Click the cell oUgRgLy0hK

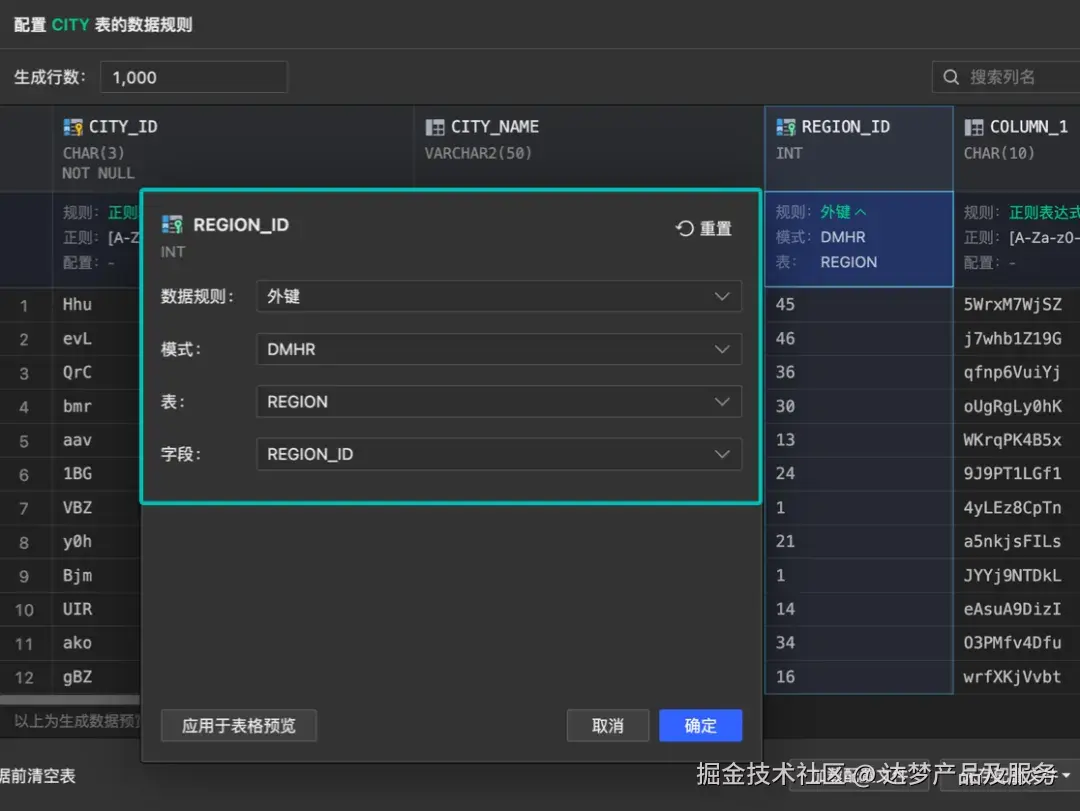point(1017,406)
